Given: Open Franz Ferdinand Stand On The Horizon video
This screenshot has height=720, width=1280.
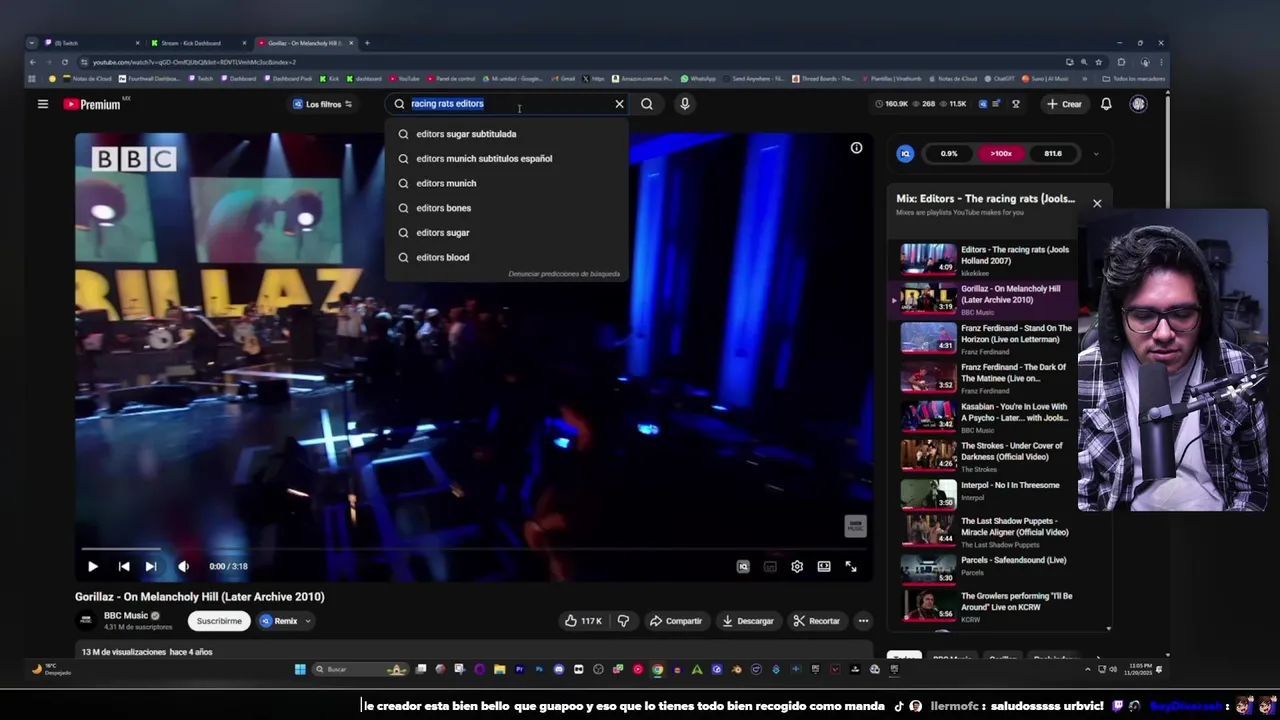Looking at the screenshot, I should [986, 338].
